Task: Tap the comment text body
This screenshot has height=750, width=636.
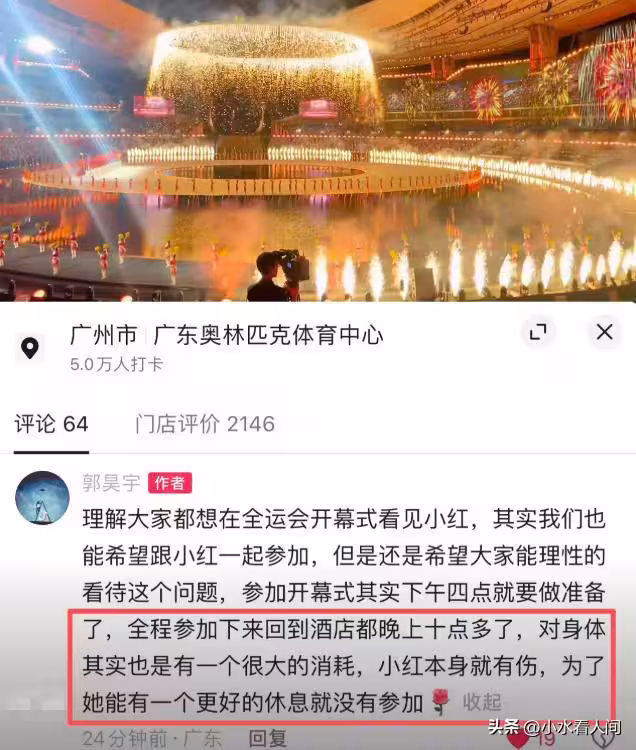Action: point(344,611)
